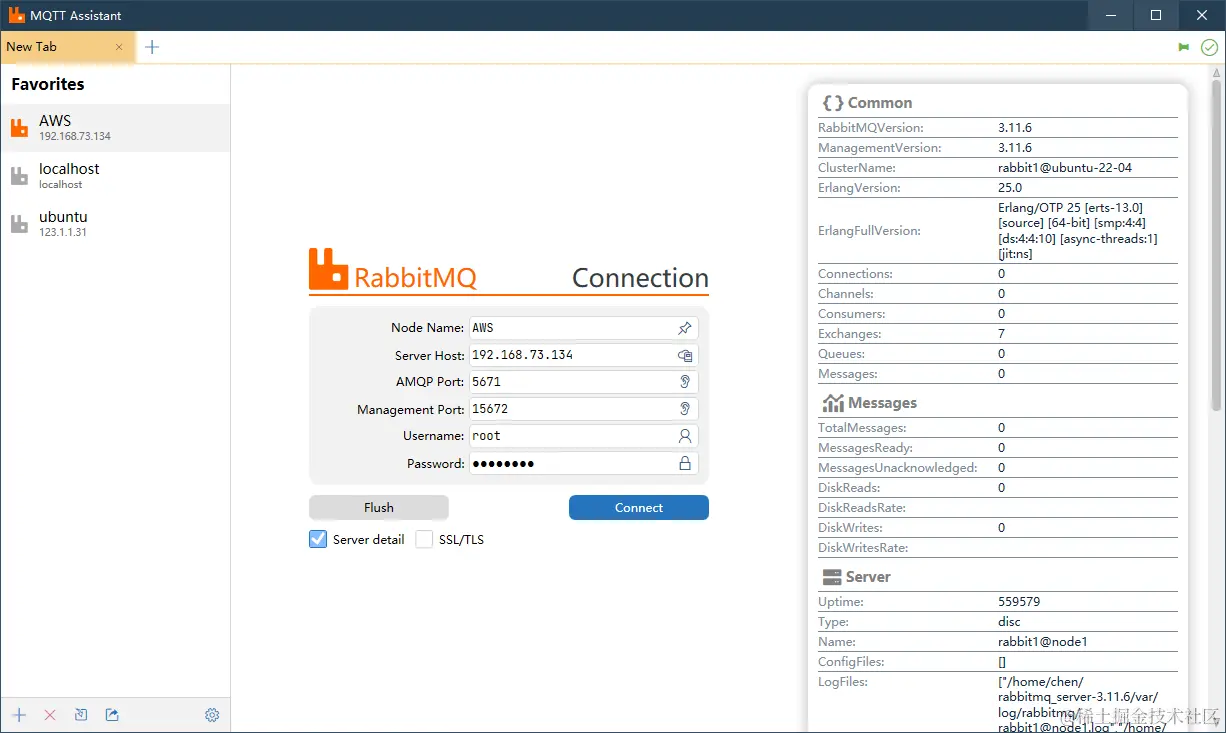Click the TotalMessages label
Screen dimensions: 1226x733
862,428
